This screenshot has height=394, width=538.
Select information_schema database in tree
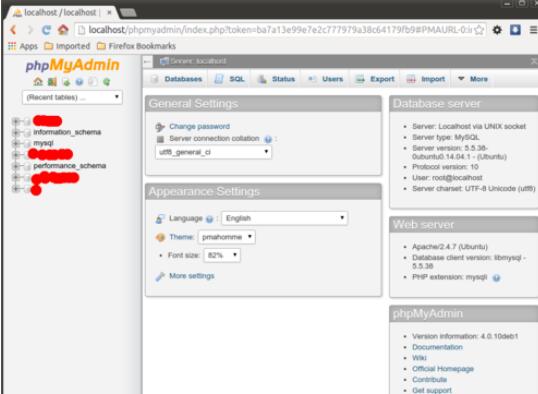click(67, 132)
